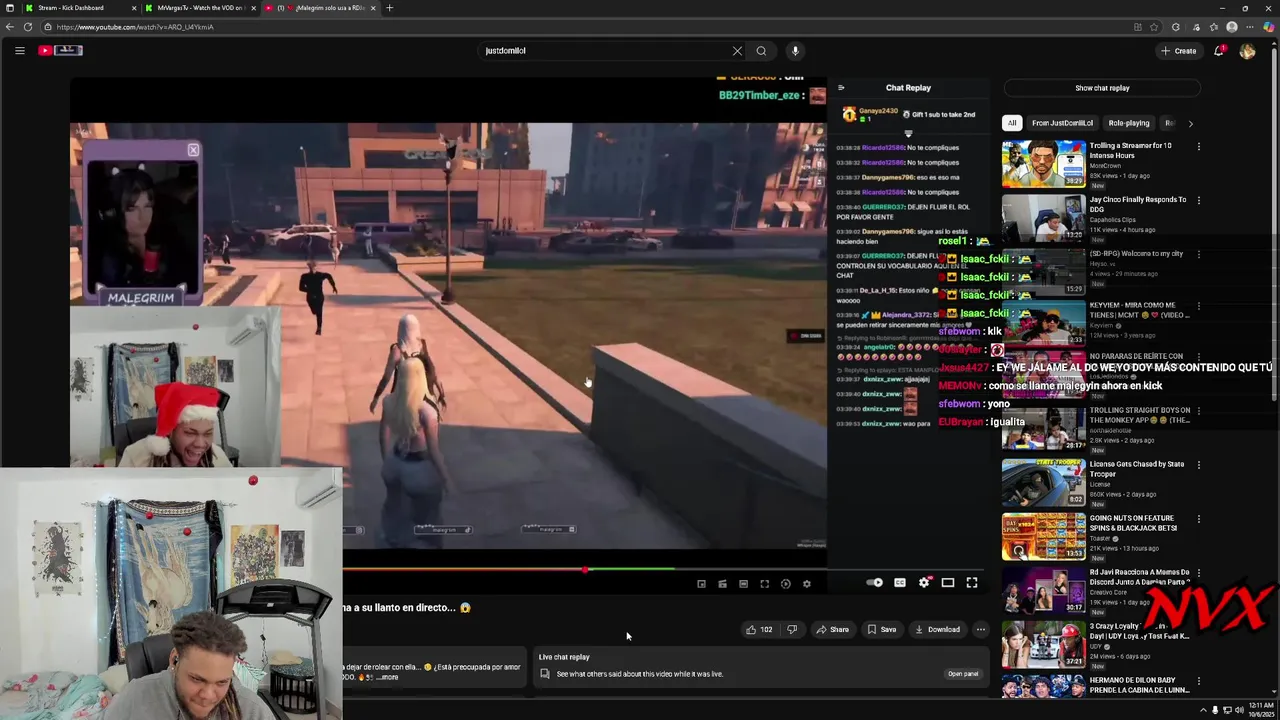
Task: Click the search magnifier button
Action: point(761,51)
